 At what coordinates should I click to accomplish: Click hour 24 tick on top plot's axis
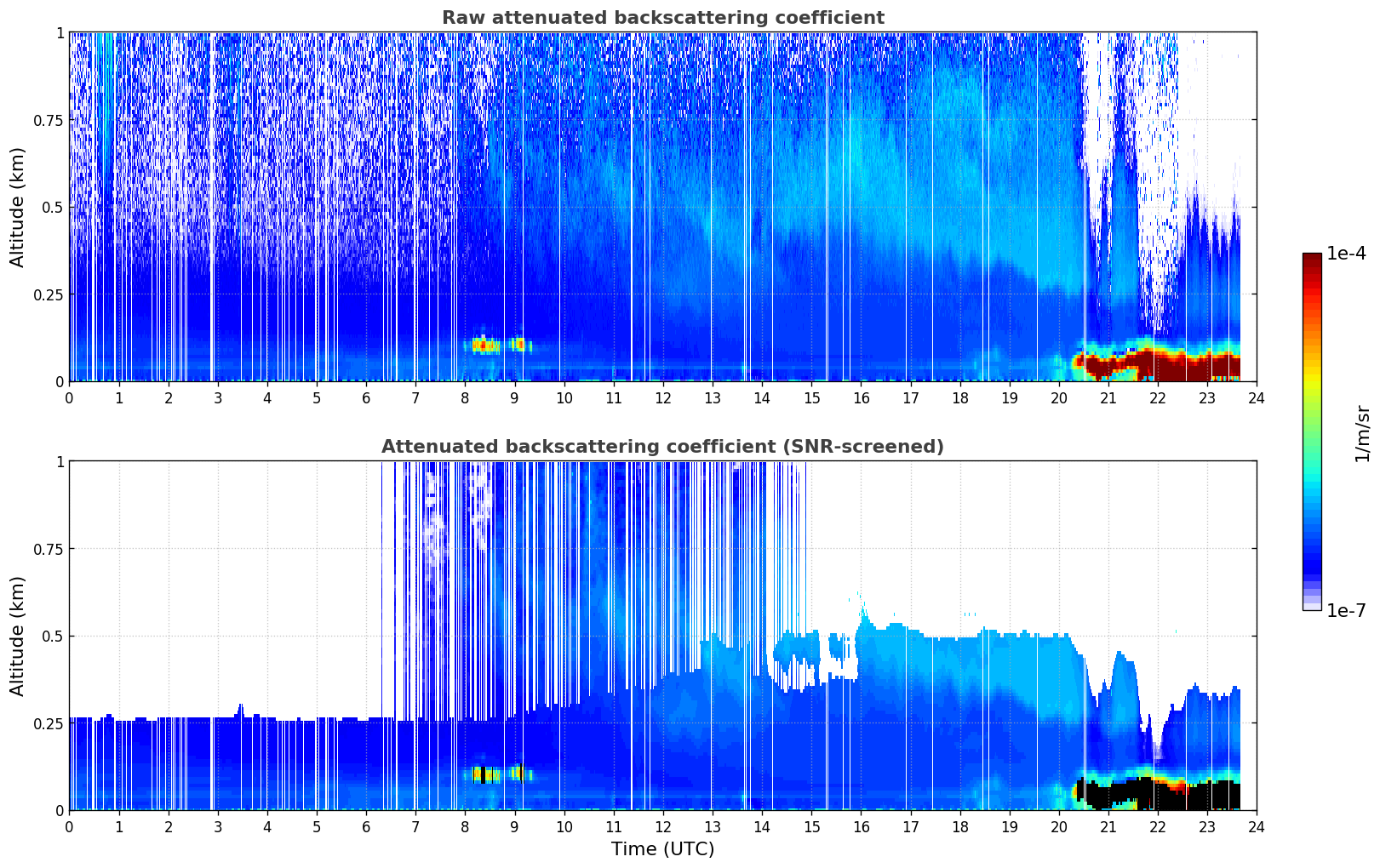coord(1257,397)
